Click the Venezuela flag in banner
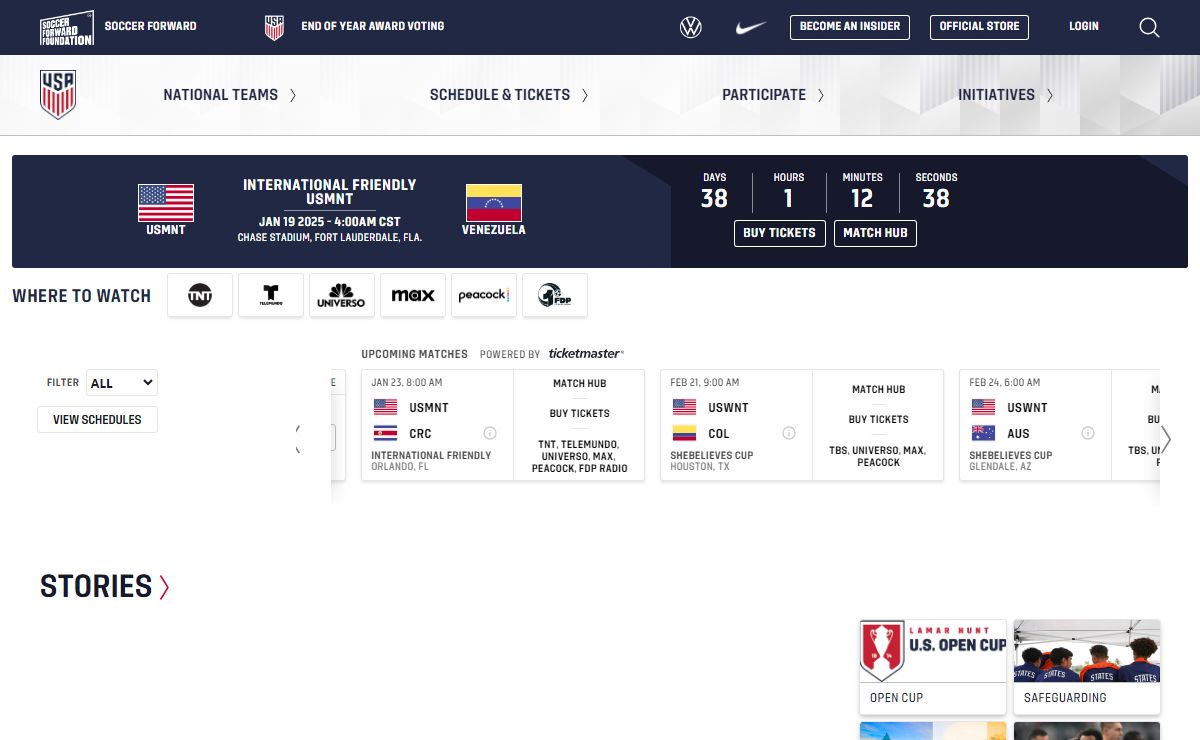1200x740 pixels. click(494, 203)
